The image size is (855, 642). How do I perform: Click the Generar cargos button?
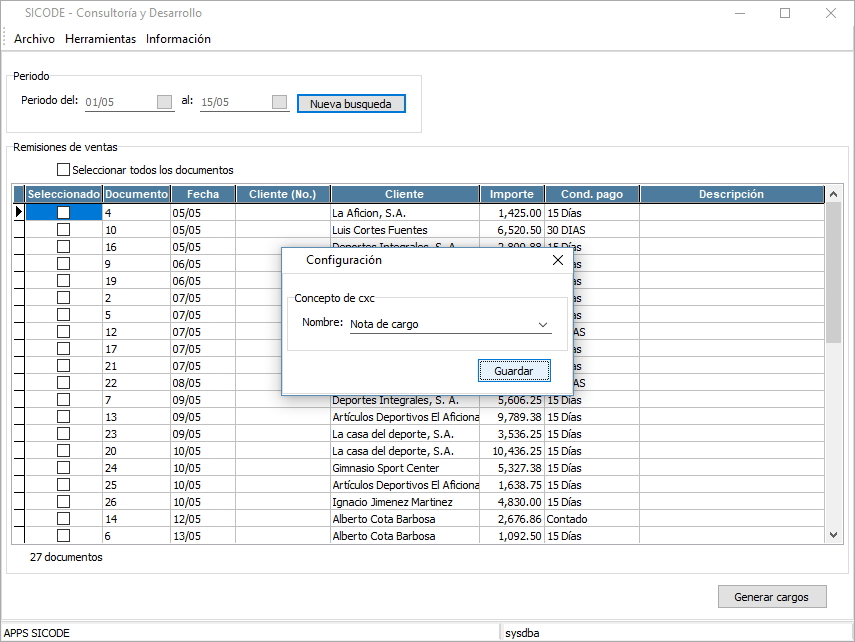[773, 597]
